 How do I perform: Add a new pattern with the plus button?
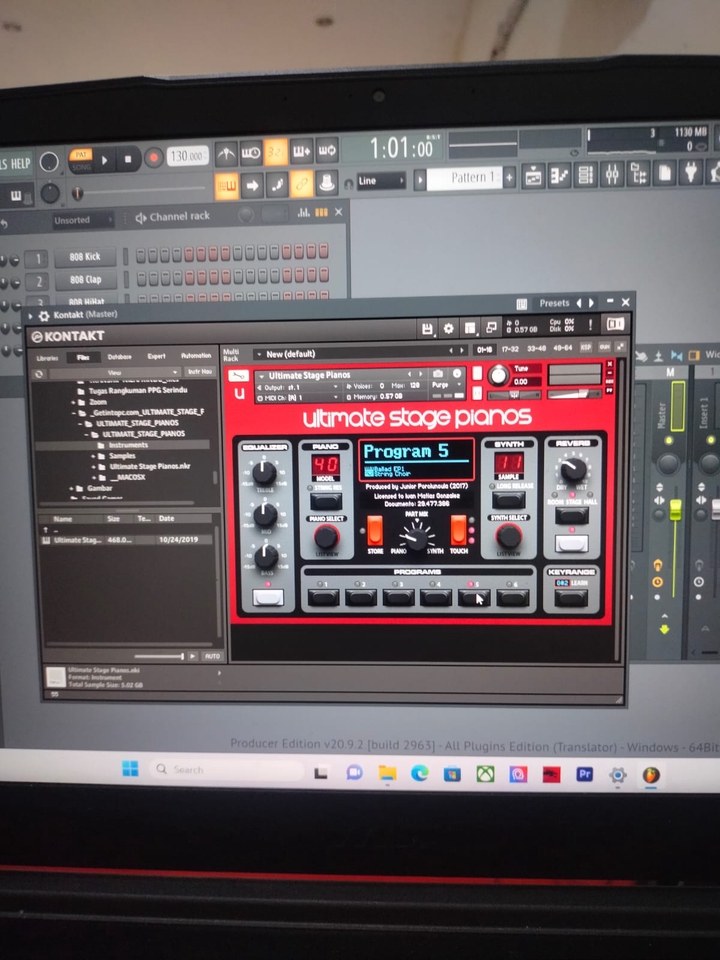pyautogui.click(x=509, y=178)
